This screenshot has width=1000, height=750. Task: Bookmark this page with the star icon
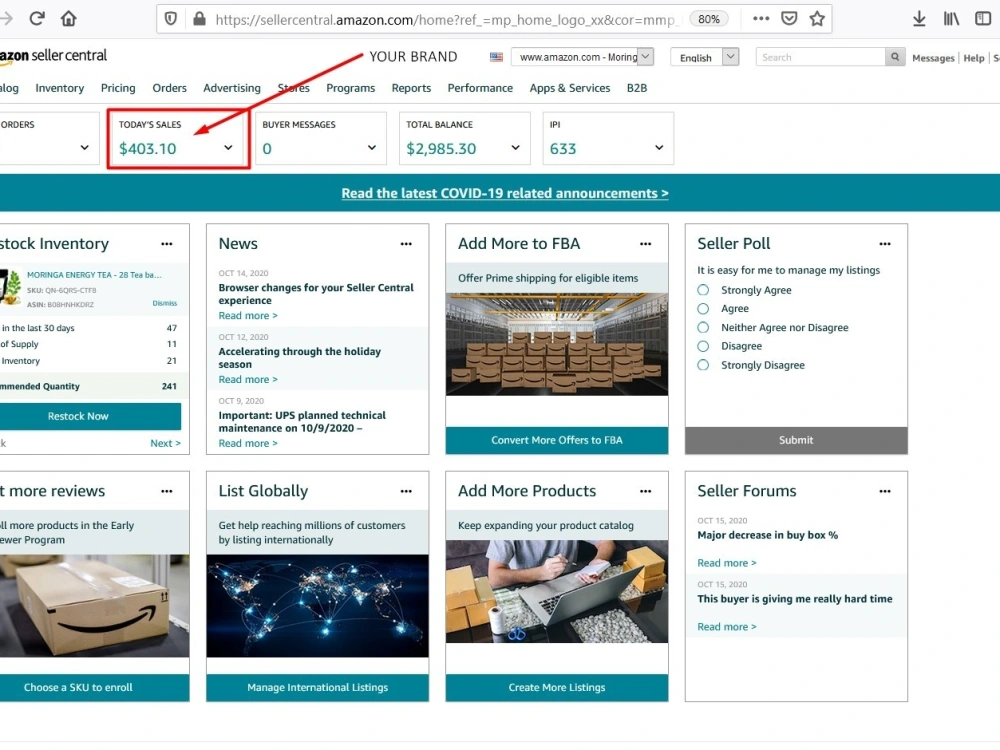coord(817,18)
